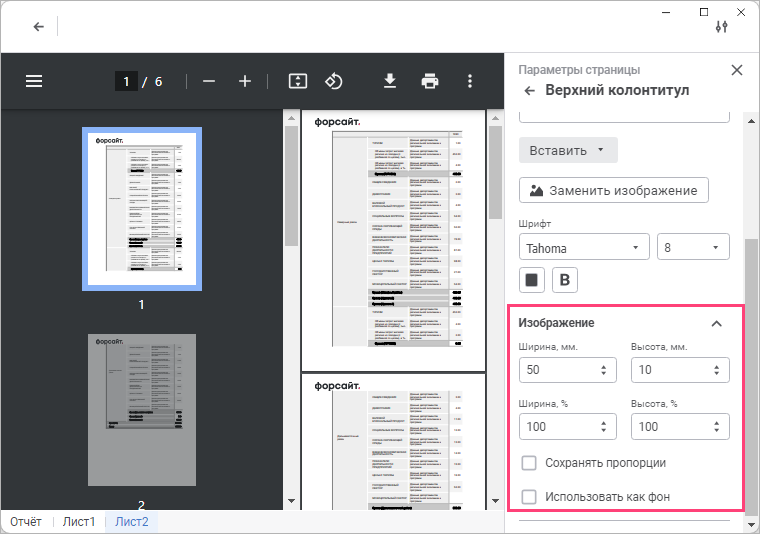Open the font size 8 dropdown

[692, 247]
